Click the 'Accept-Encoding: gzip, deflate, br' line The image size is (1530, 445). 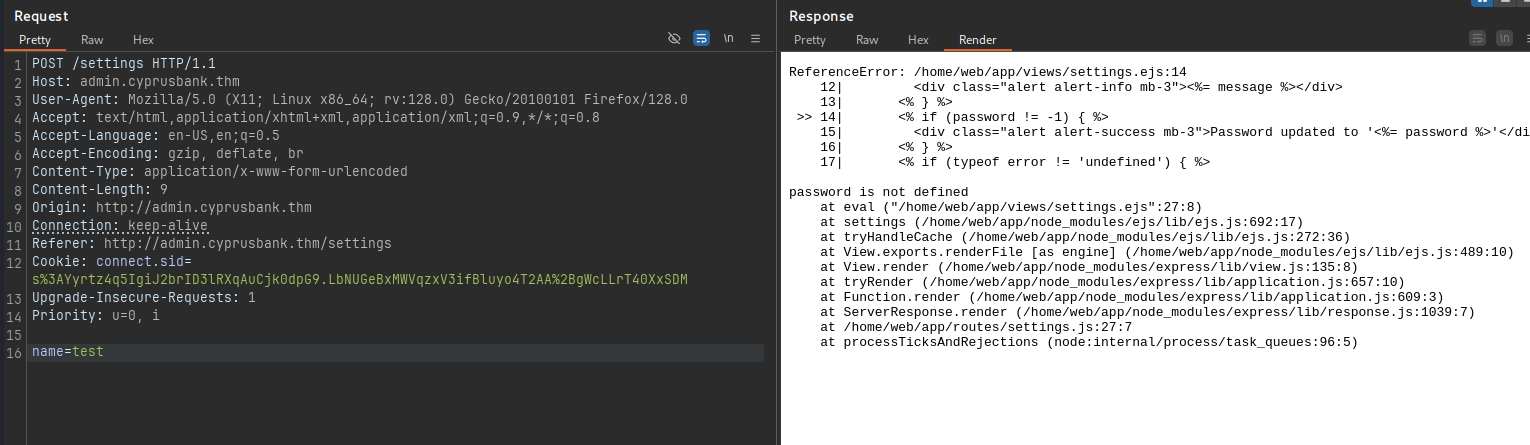pos(168,154)
